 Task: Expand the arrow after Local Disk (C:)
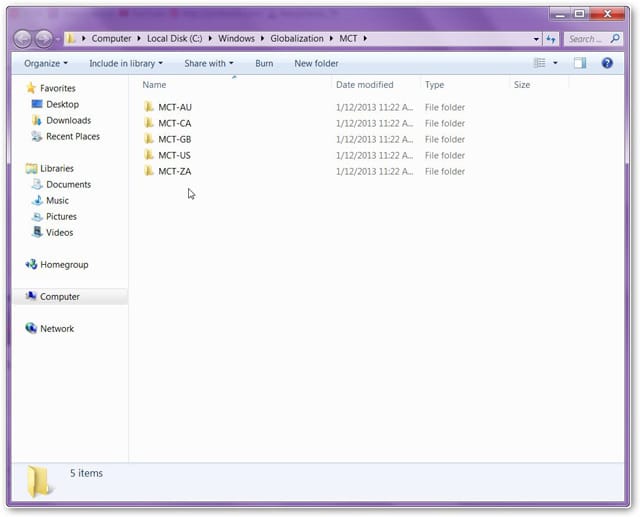210,38
